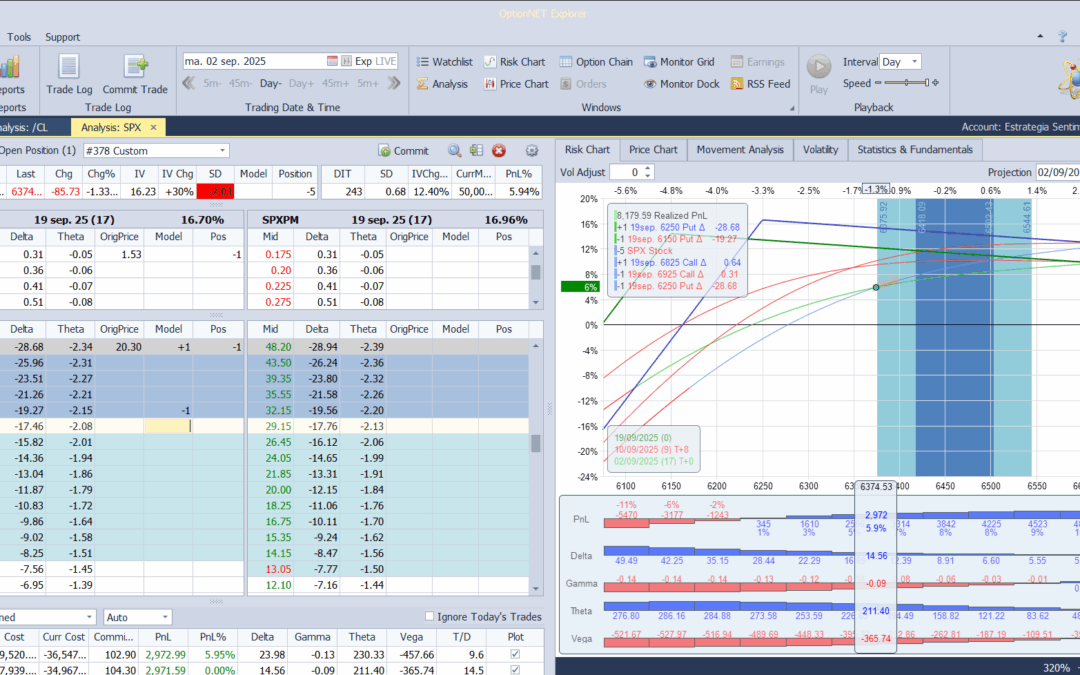The image size is (1080, 675).
Task: Open the Watchlist window
Action: tap(444, 62)
